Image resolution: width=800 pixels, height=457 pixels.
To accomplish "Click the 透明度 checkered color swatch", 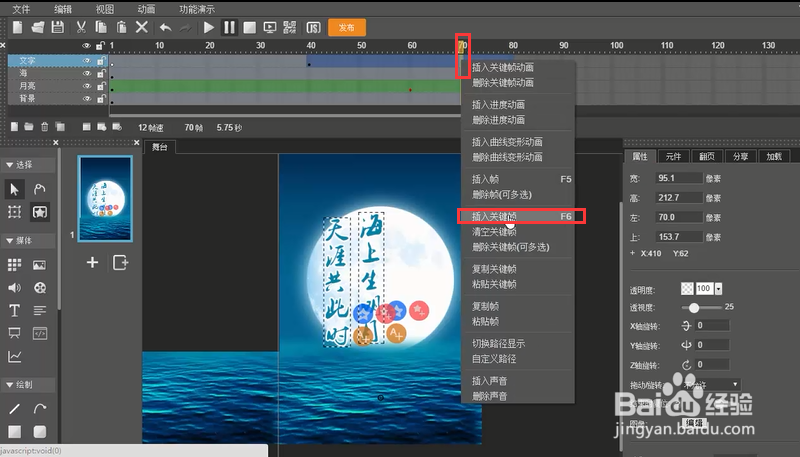I will (x=687, y=289).
